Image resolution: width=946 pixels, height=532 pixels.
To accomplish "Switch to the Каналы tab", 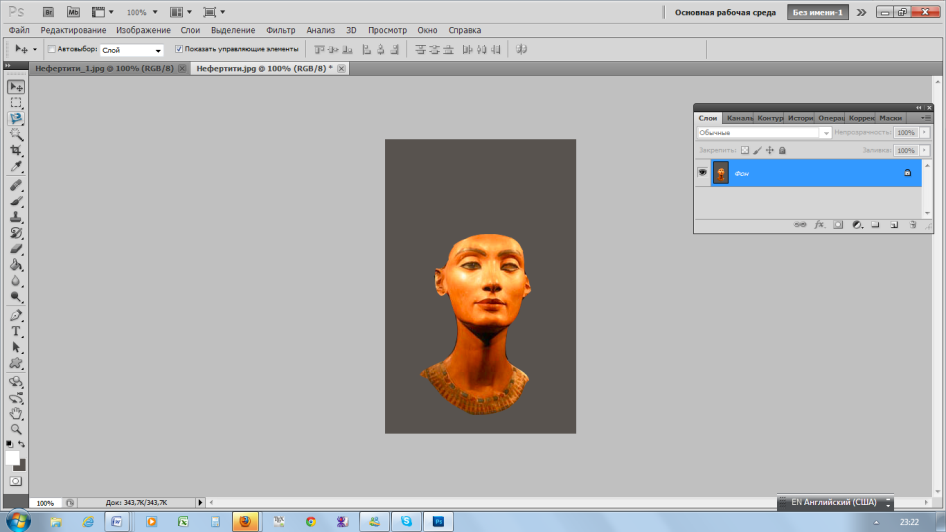I will click(x=739, y=118).
